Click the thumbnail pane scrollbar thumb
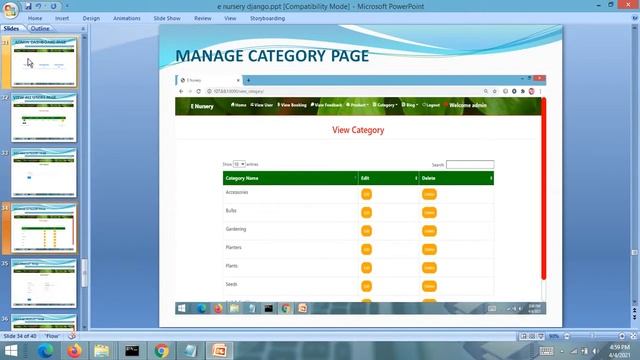The height and width of the screenshot is (360, 640). click(85, 273)
